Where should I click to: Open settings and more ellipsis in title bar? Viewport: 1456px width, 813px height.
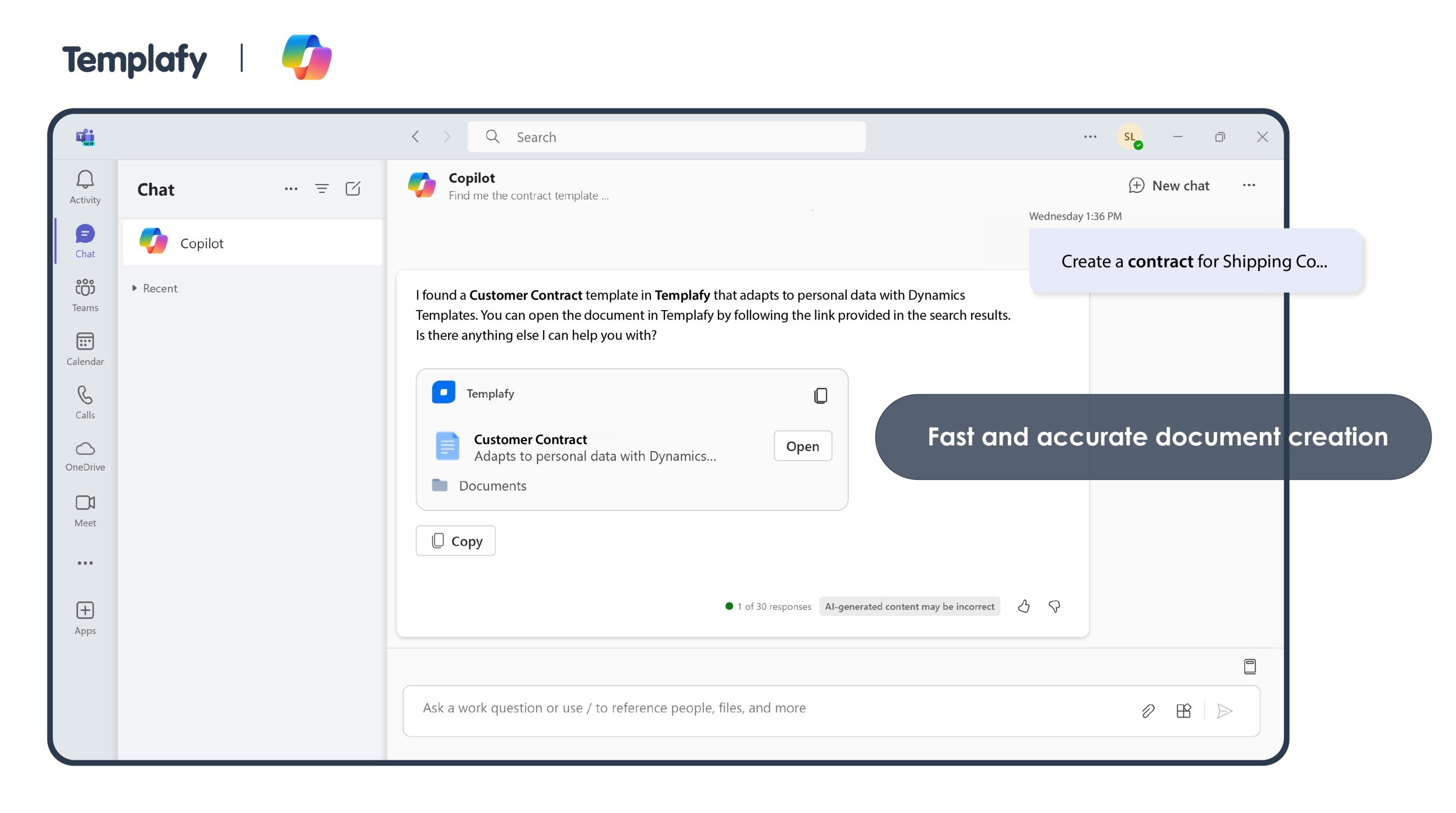pos(1090,137)
